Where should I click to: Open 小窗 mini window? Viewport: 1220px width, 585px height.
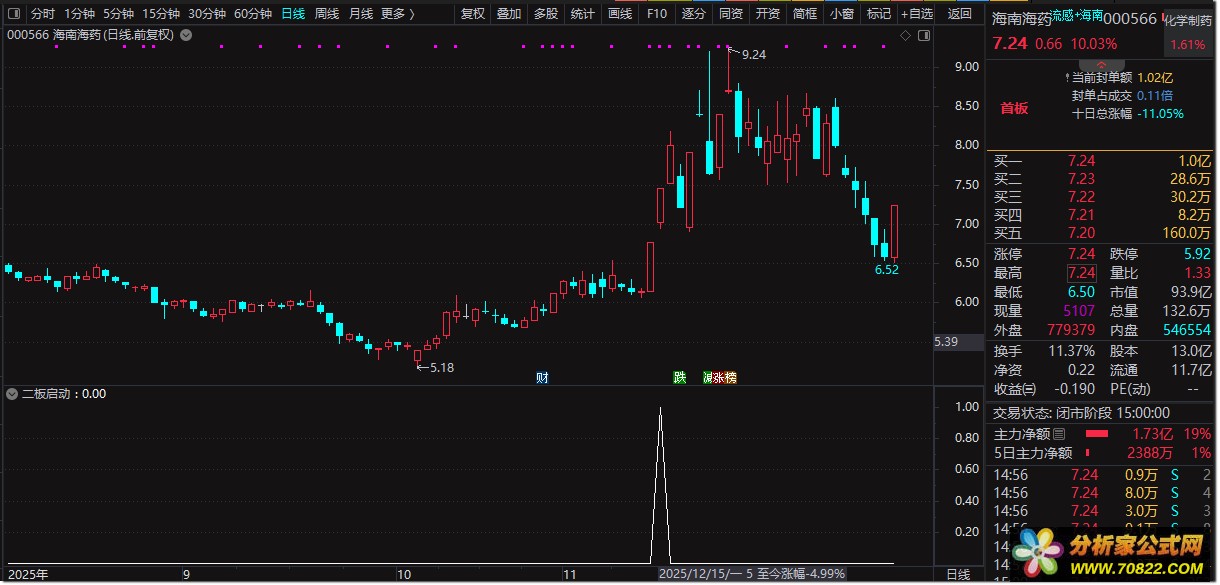coord(841,14)
